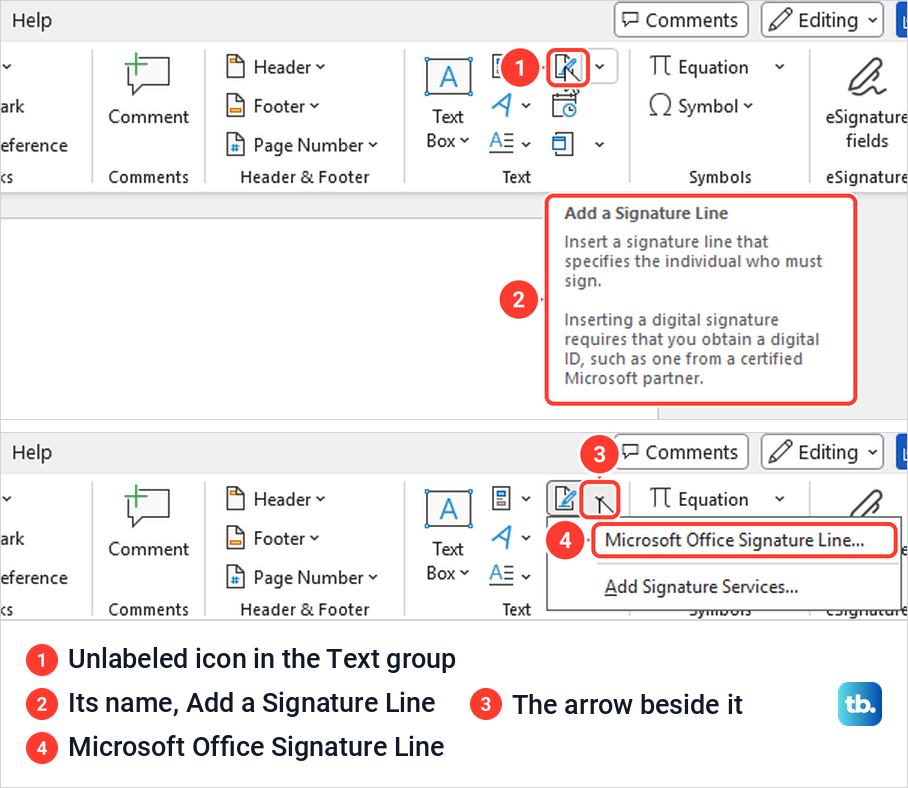Image resolution: width=908 pixels, height=788 pixels.
Task: Click Quick Parts icon in the lower ribbon
Action: tap(501, 499)
